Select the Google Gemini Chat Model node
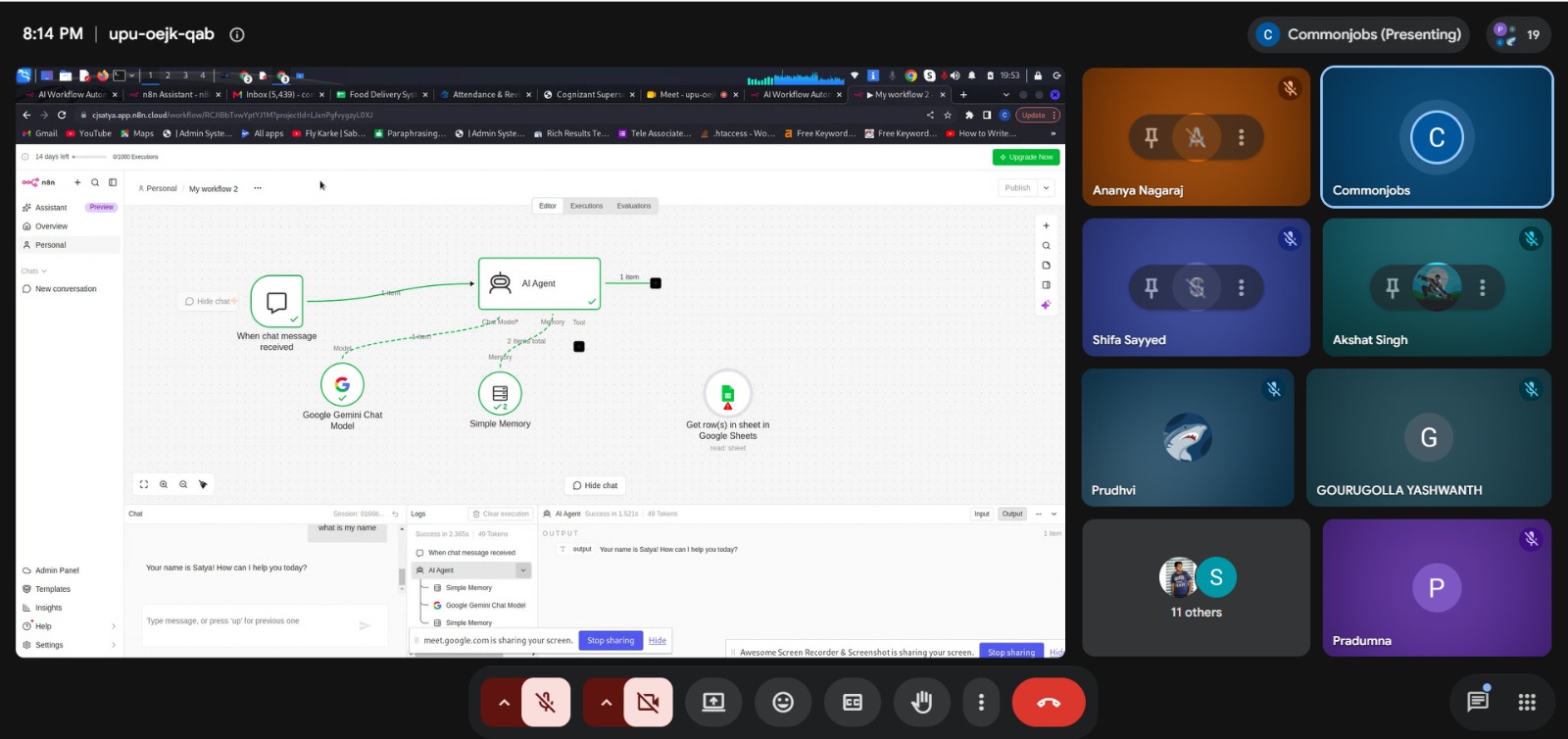This screenshot has height=739, width=1568. coord(342,385)
